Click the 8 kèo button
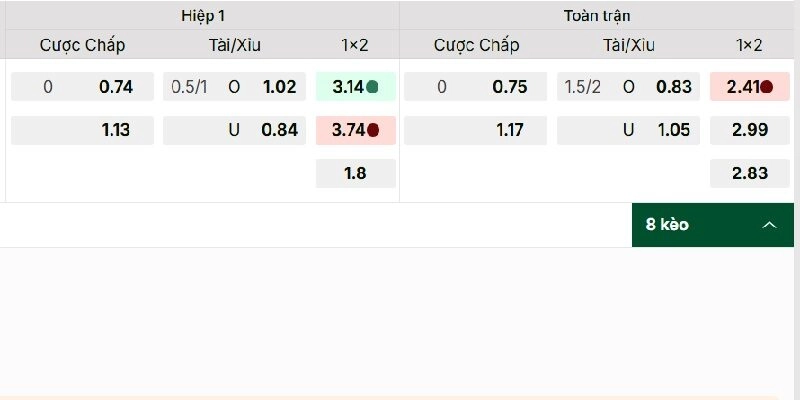This screenshot has width=800, height=400. [x=668, y=225]
